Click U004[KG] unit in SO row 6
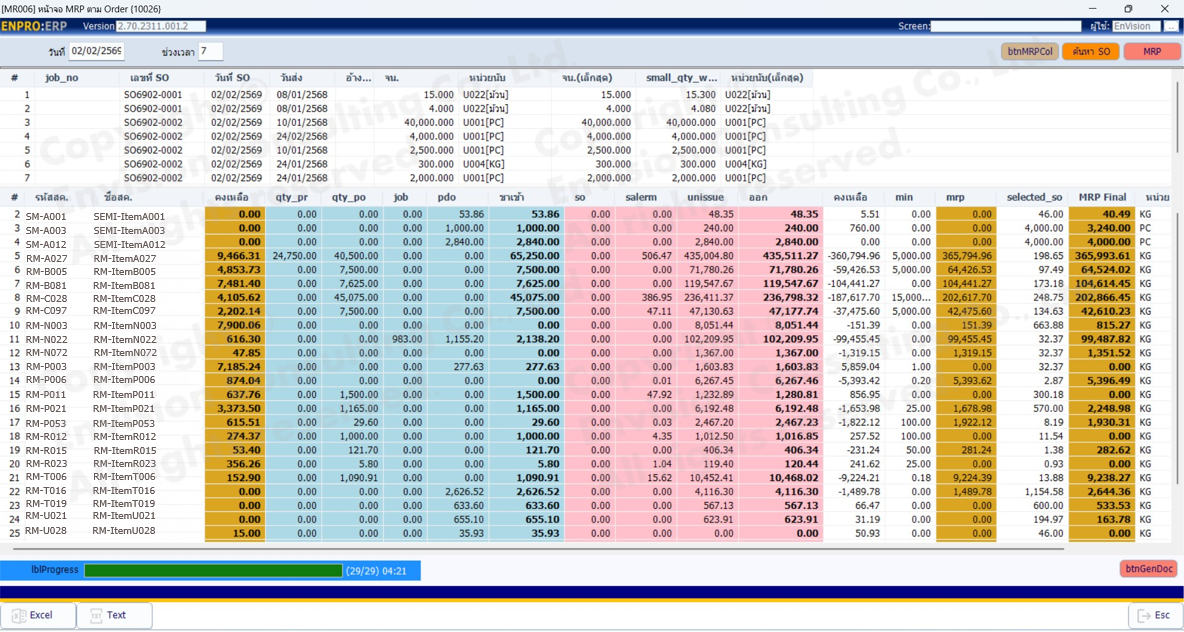 745,164
